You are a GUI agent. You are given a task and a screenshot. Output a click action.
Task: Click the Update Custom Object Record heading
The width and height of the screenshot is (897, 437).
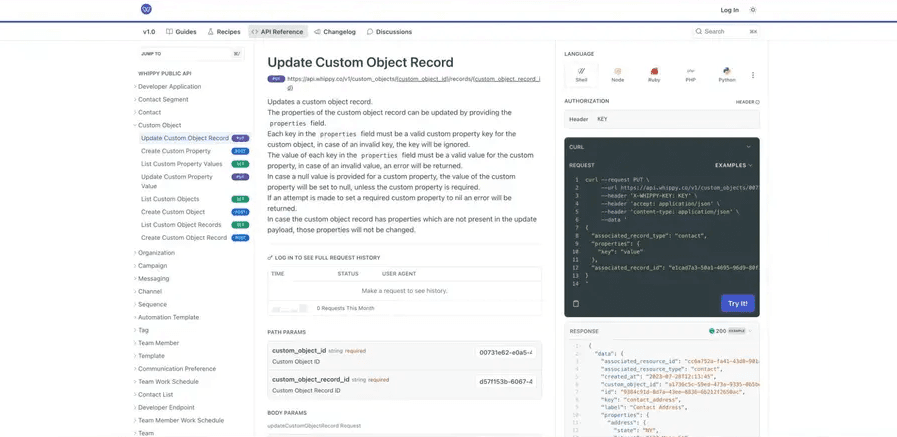coord(360,62)
